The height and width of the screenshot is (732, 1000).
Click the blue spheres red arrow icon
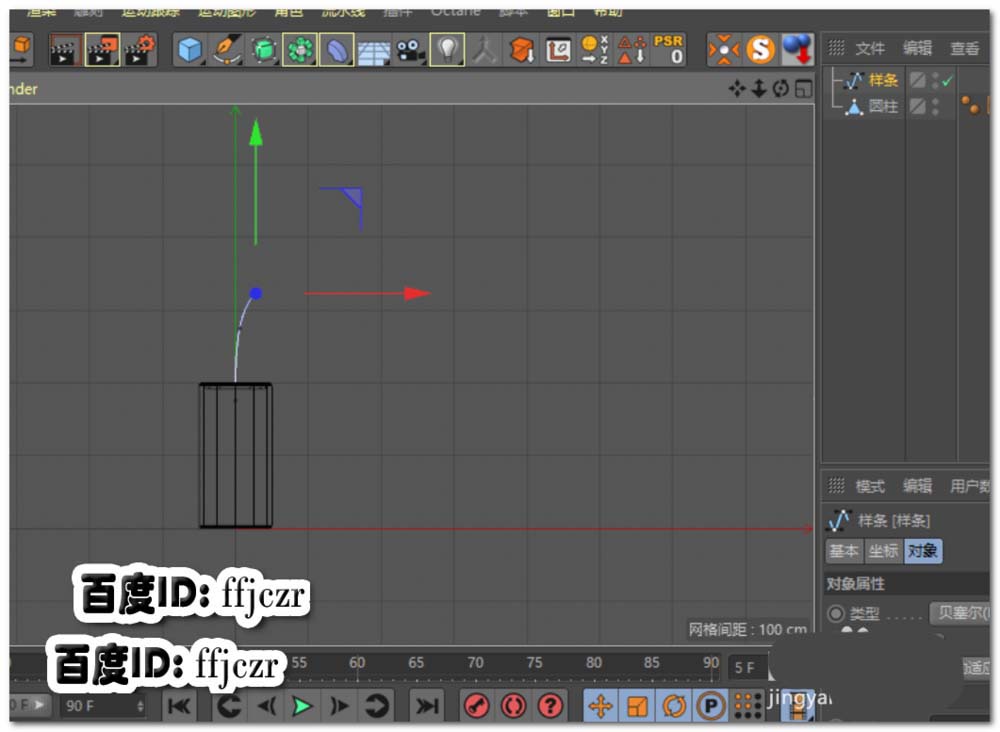pyautogui.click(x=797, y=50)
